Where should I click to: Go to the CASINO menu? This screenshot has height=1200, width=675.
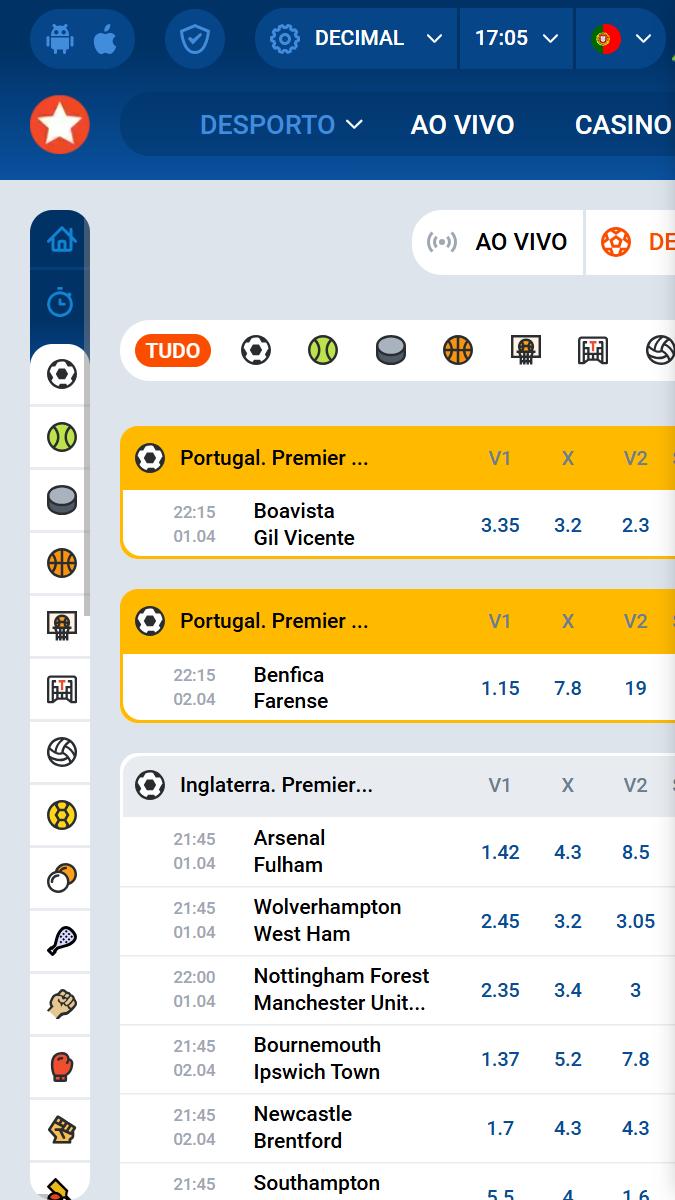[x=622, y=125]
